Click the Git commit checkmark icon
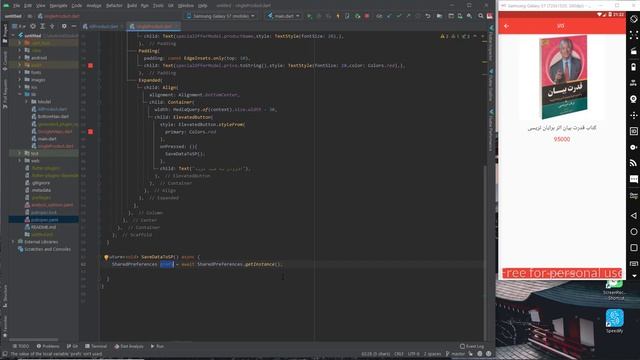The image size is (640, 360). [x=399, y=16]
